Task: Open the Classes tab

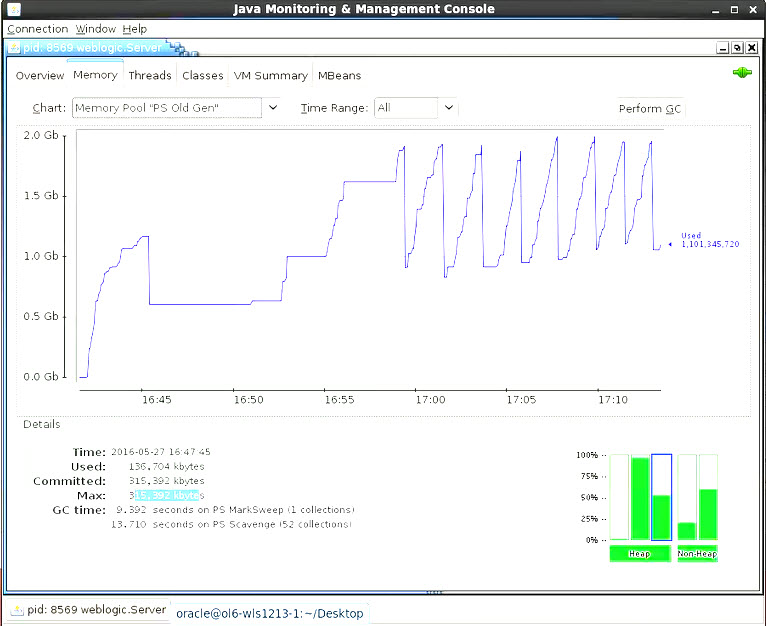Action: pos(203,76)
